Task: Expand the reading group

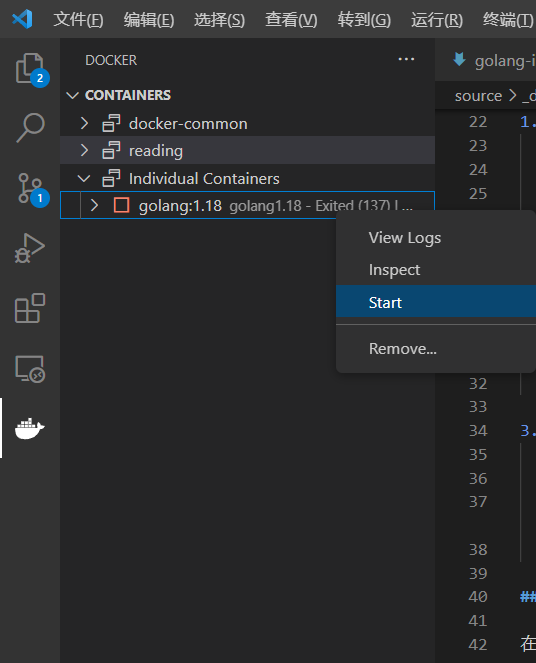Action: 85,151
